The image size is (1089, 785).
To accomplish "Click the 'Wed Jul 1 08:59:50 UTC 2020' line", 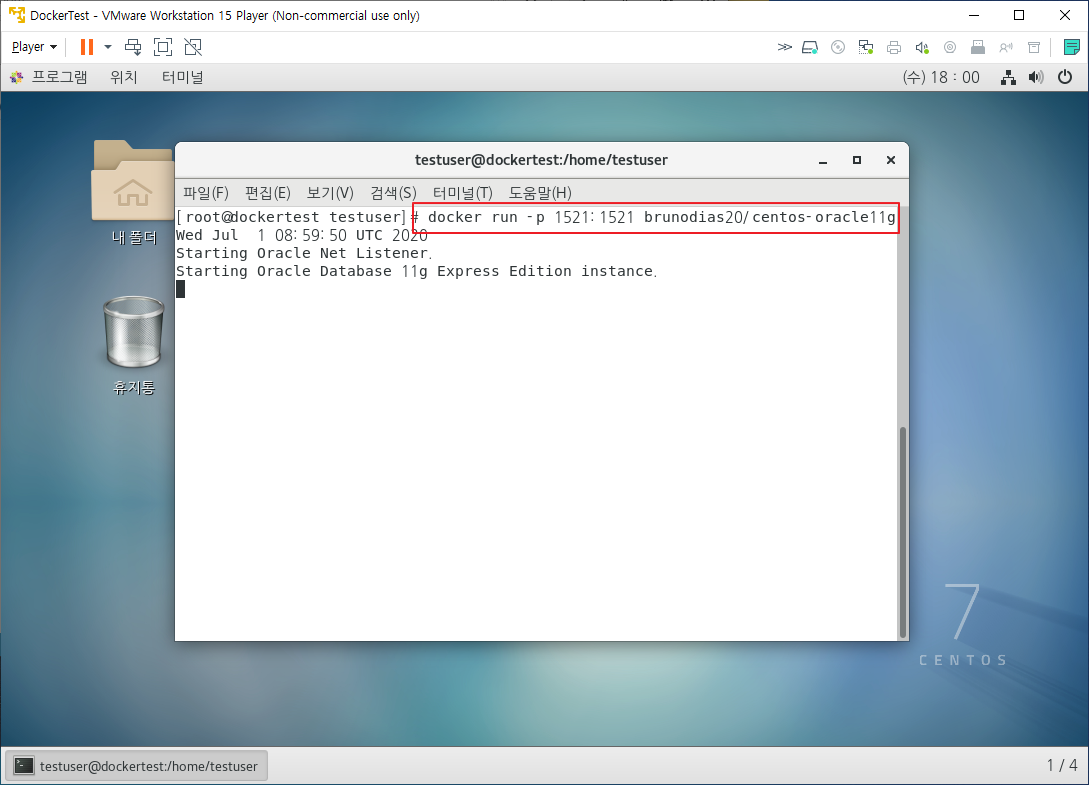I will click(301, 235).
